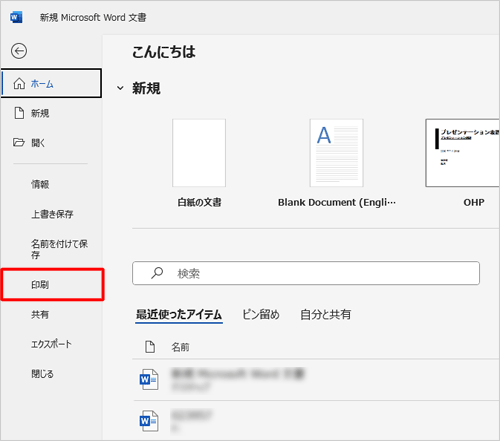This screenshot has height=441, width=500.
Task: Switch to 自分と共有 tab
Action: [x=325, y=314]
